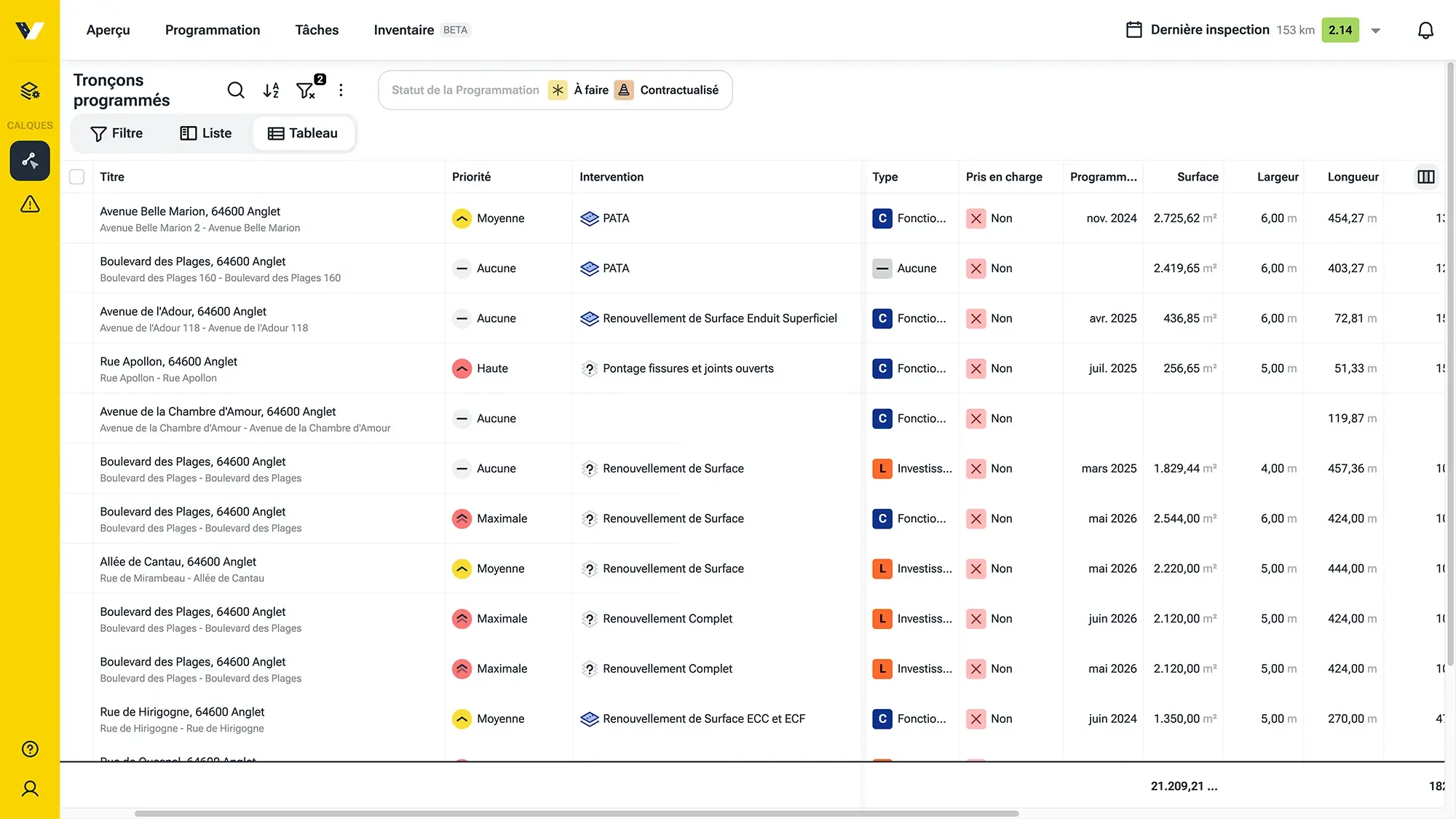This screenshot has width=1456, height=819.
Task: Click the warning/alert icon in sidebar
Action: tap(29, 205)
